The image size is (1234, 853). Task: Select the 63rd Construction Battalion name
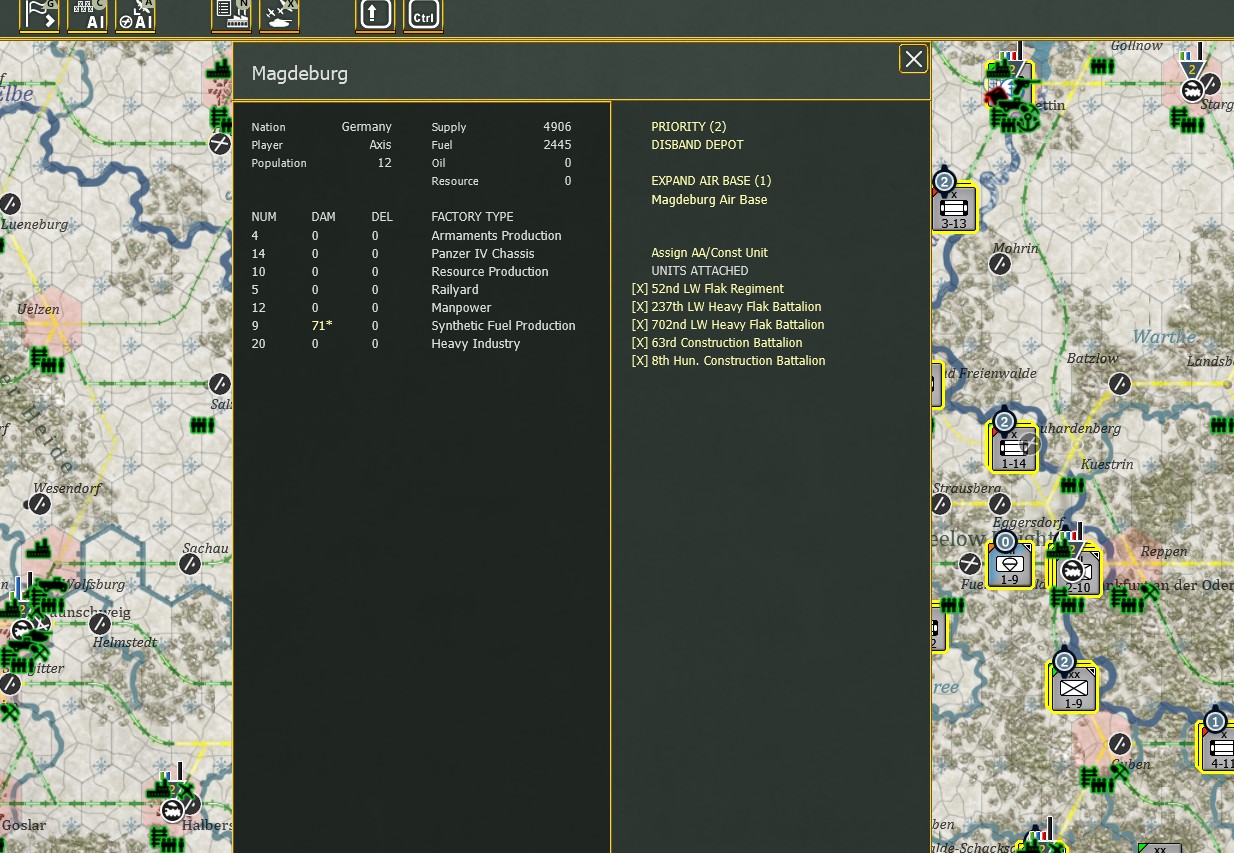726,343
